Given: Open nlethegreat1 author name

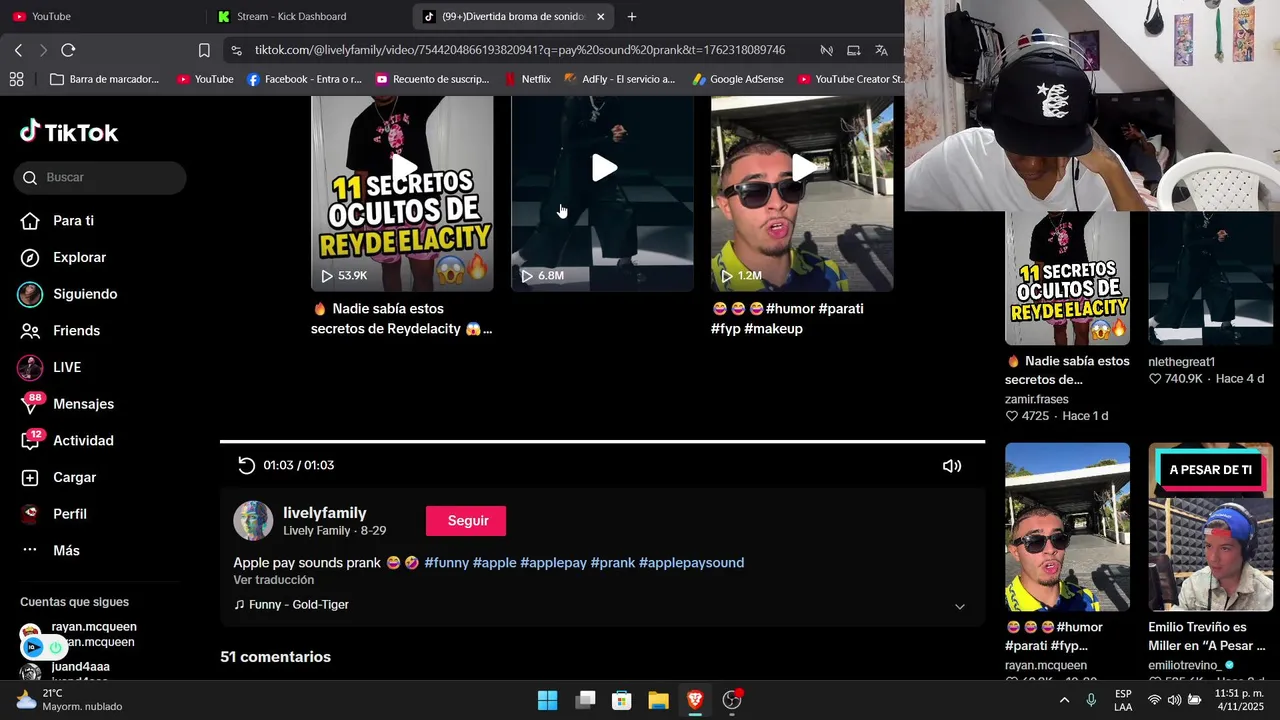Looking at the screenshot, I should (1181, 362).
